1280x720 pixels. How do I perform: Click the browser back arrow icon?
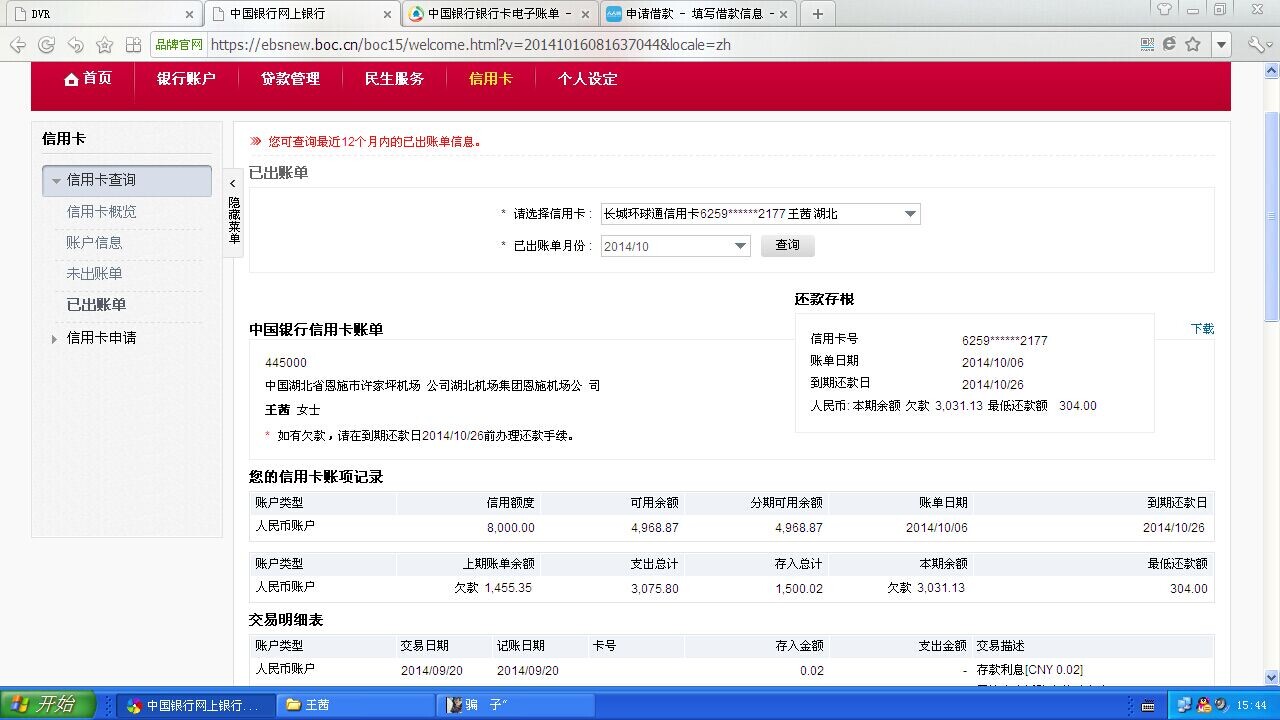tap(18, 45)
